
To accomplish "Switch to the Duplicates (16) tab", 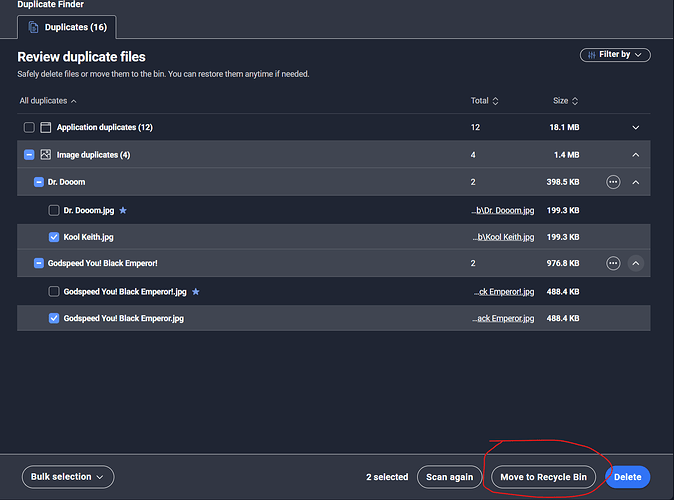I will (67, 27).
